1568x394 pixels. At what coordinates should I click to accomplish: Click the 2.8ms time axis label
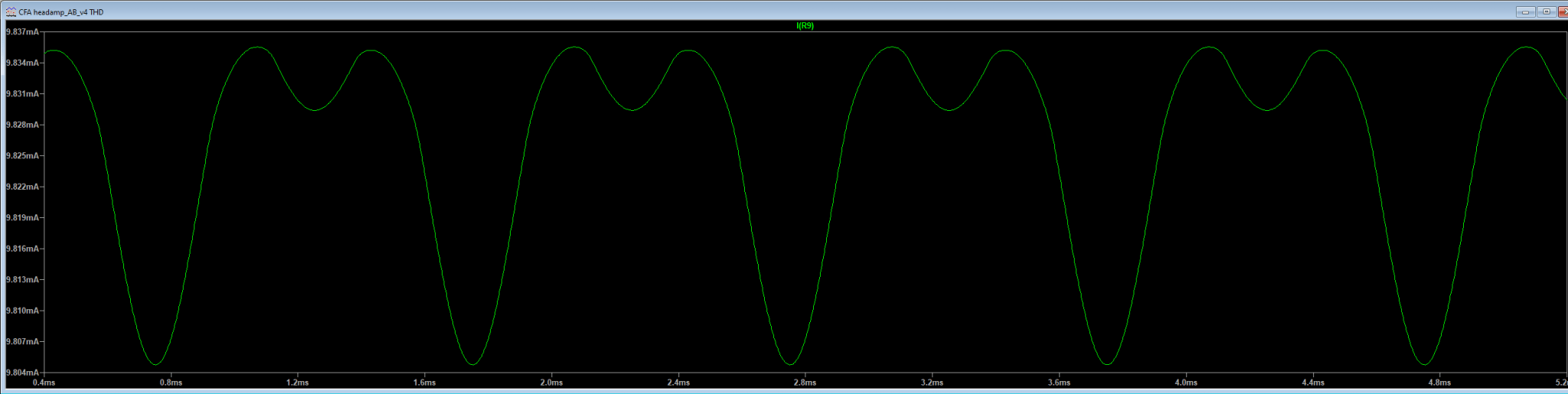(805, 383)
